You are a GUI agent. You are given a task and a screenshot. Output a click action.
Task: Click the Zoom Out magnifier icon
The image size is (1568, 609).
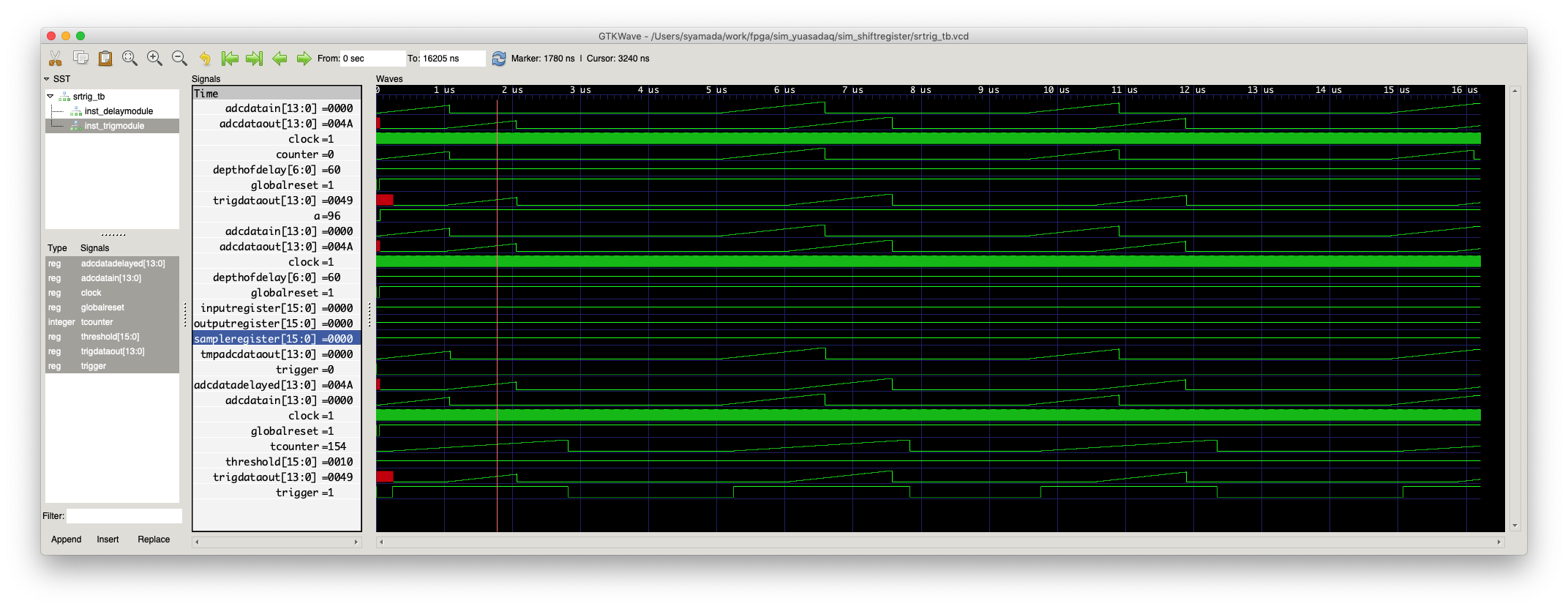coord(179,58)
